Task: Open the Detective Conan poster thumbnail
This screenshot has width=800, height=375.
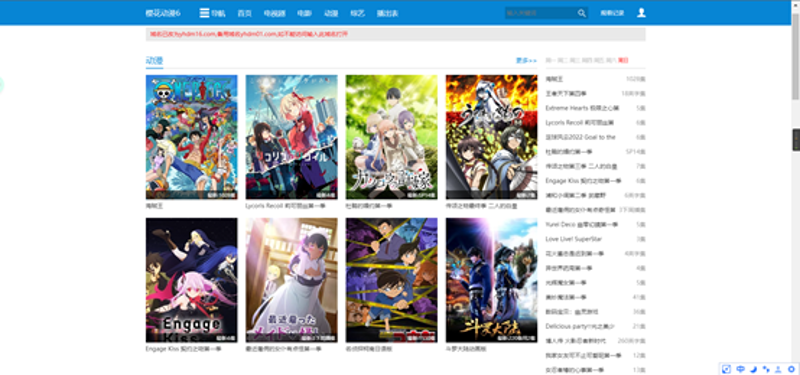Action: tap(391, 280)
